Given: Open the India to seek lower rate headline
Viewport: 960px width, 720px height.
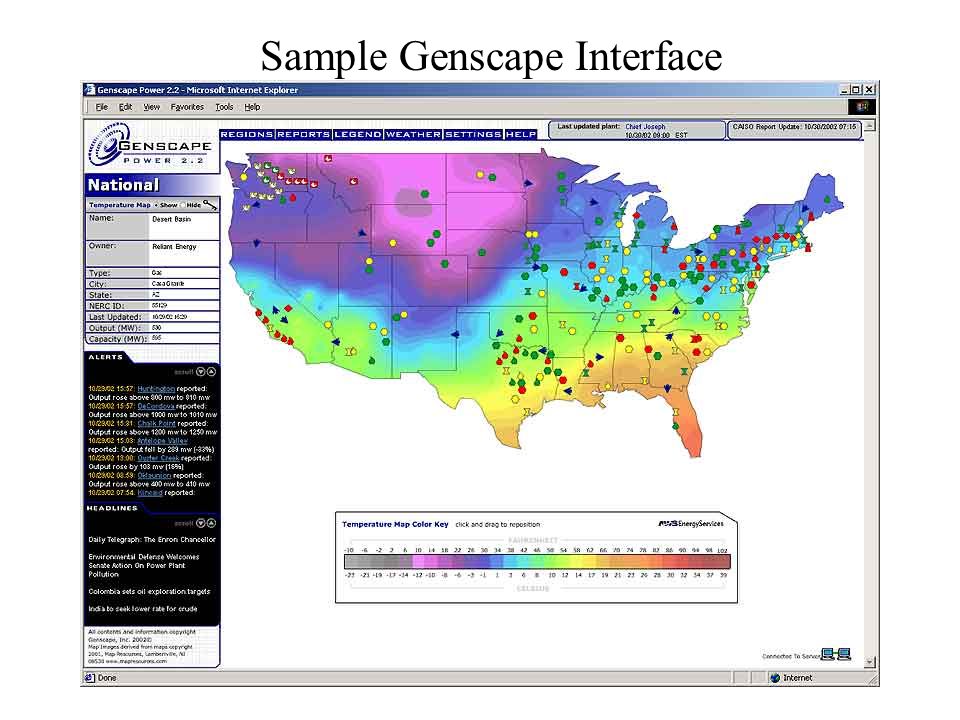Looking at the screenshot, I should point(143,609).
